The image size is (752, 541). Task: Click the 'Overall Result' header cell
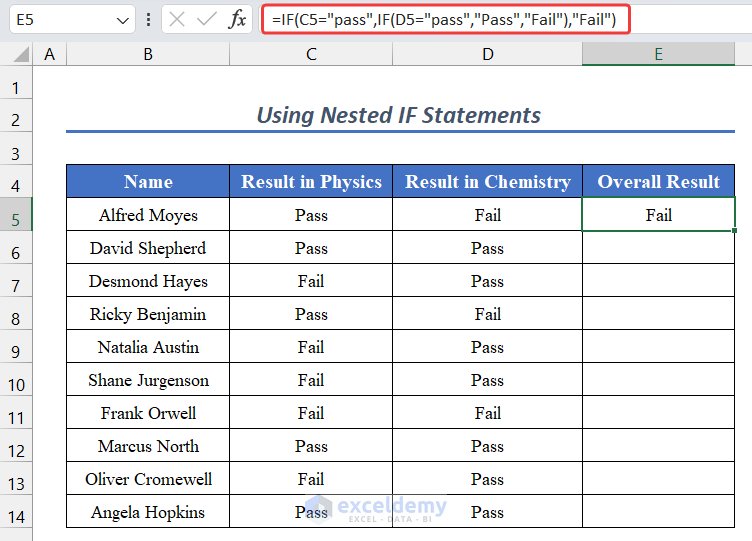(x=658, y=181)
